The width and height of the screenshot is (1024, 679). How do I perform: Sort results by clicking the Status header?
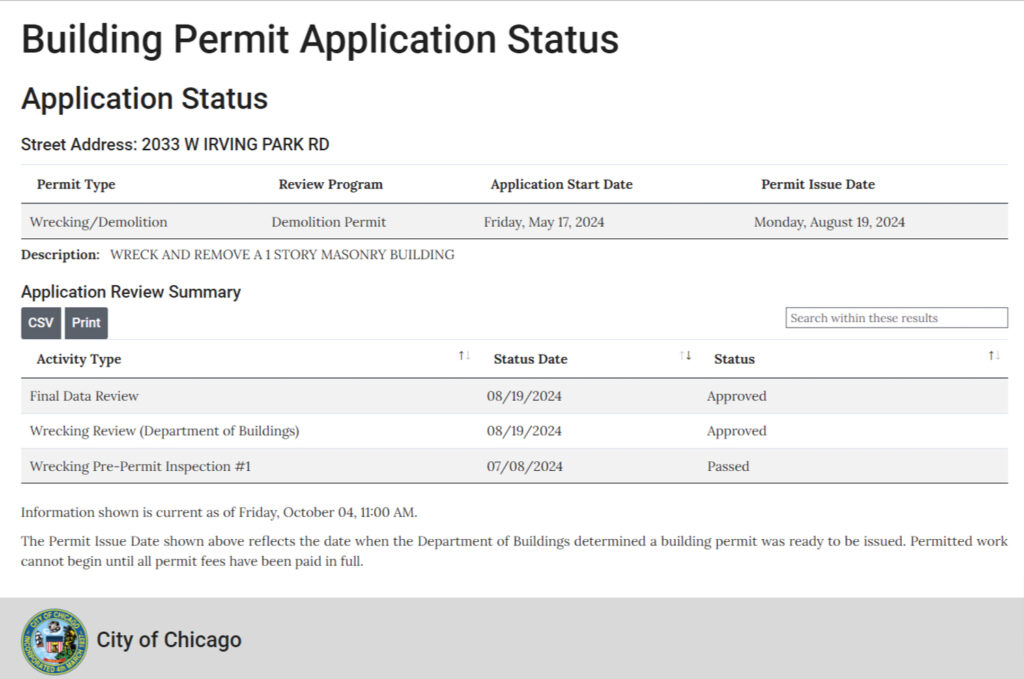[735, 359]
